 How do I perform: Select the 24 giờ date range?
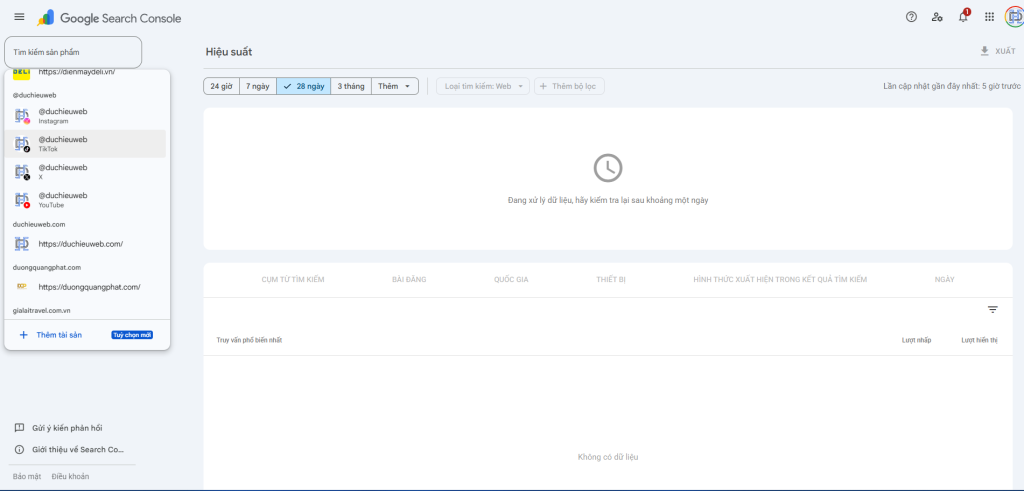click(221, 86)
